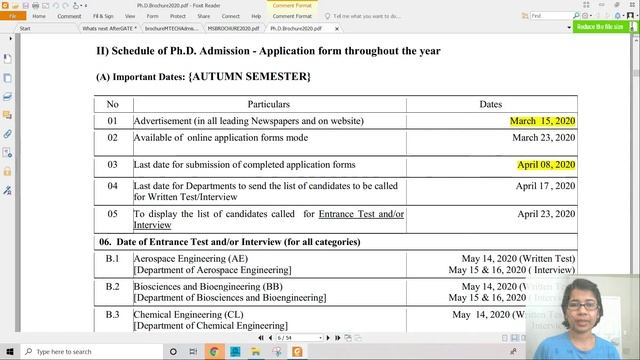Open the Comments panel icon
This screenshot has width=640, height=360.
point(7,115)
